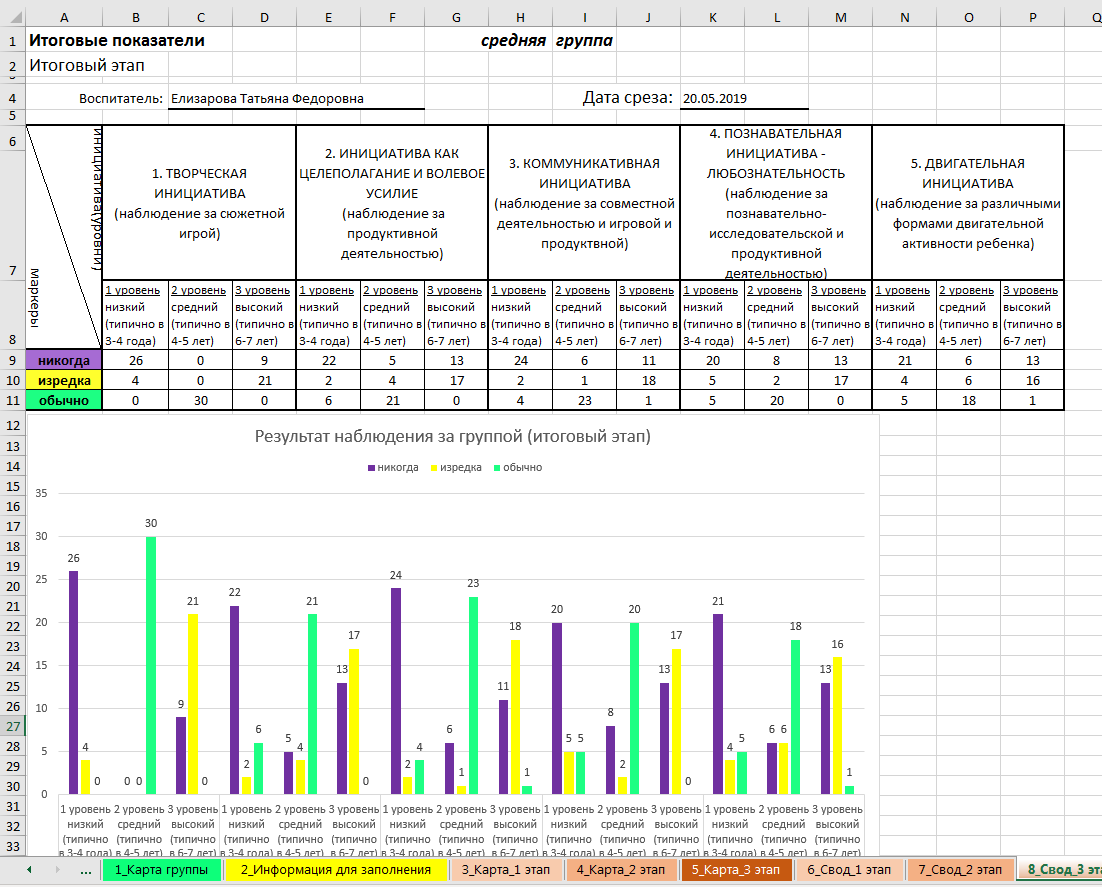This screenshot has width=1102, height=887.
Task: Click the 'Итоговый этап' cell
Action: pyautogui.click(x=86, y=65)
